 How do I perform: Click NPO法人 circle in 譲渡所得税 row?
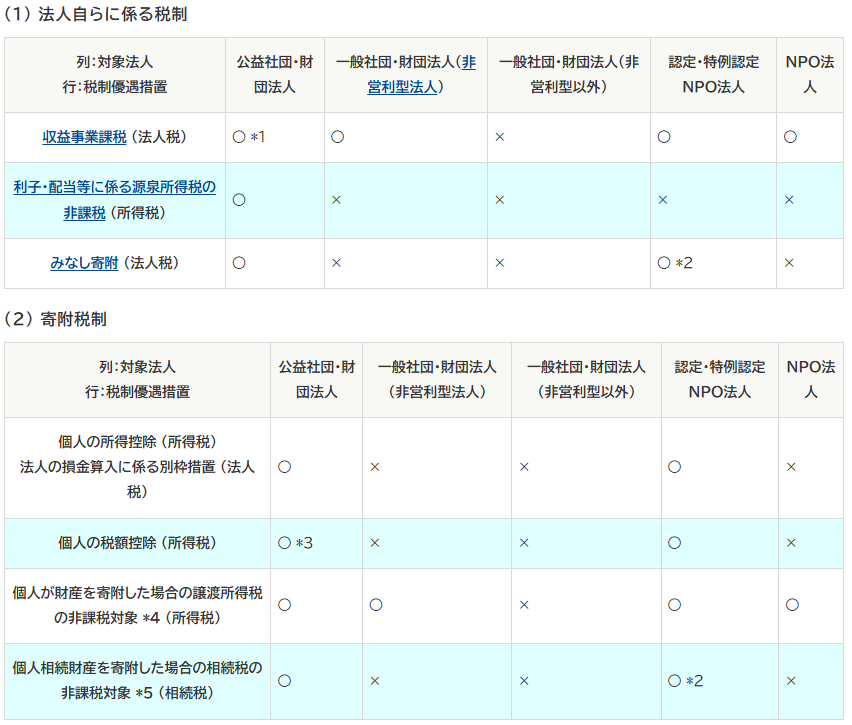pyautogui.click(x=792, y=605)
